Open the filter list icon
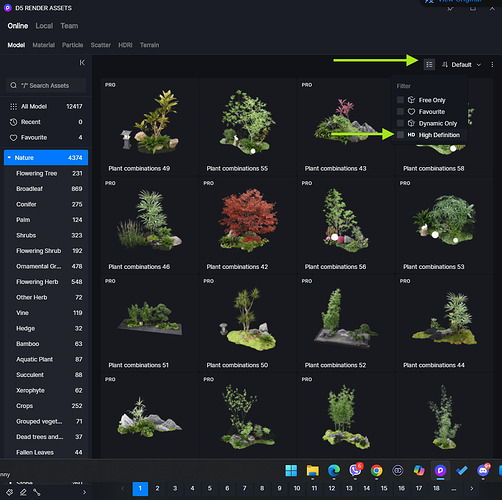The height and width of the screenshot is (500, 502). click(x=429, y=65)
